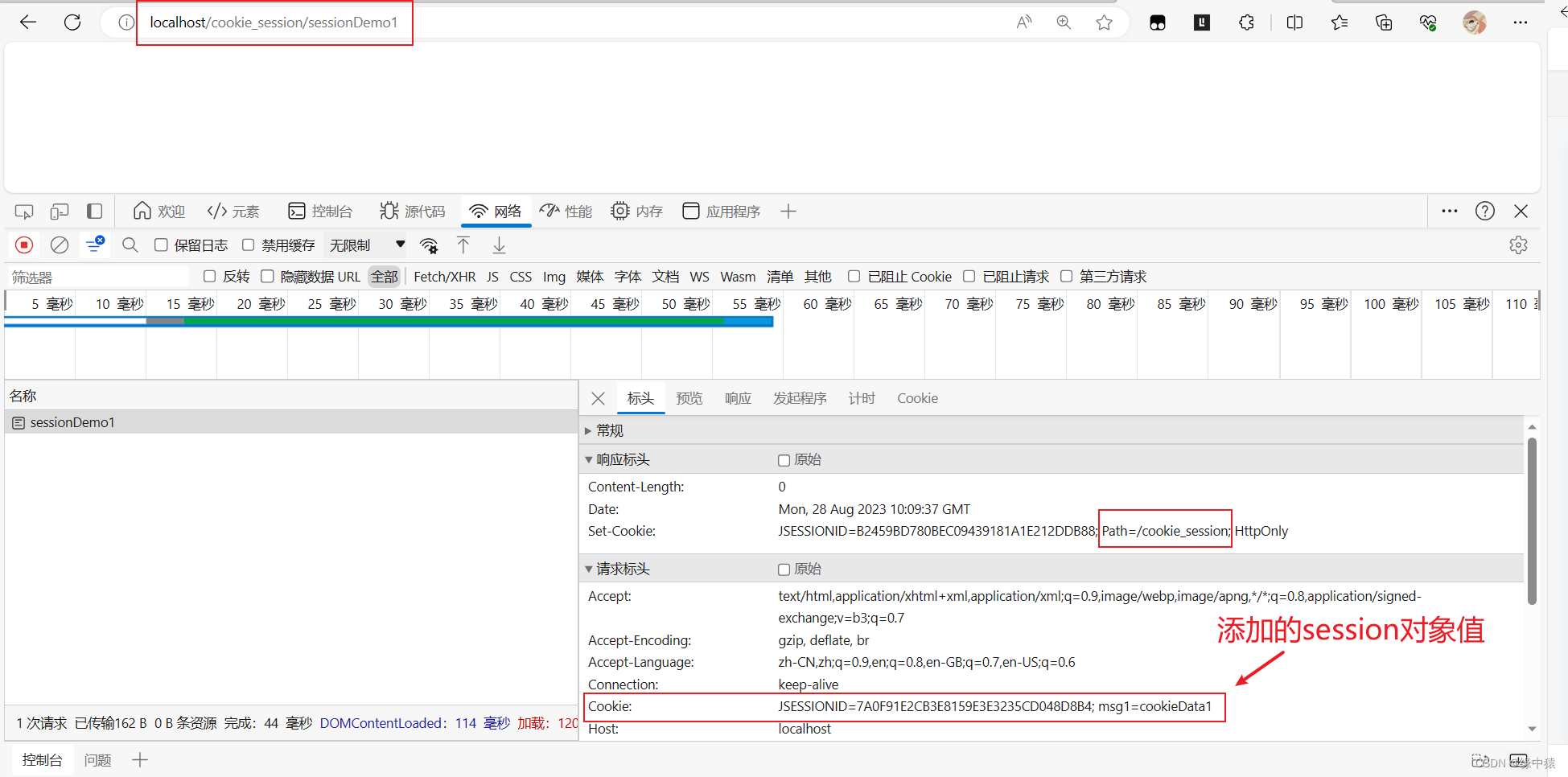Open network conditions settings
The height and width of the screenshot is (777, 1568).
pos(429,245)
